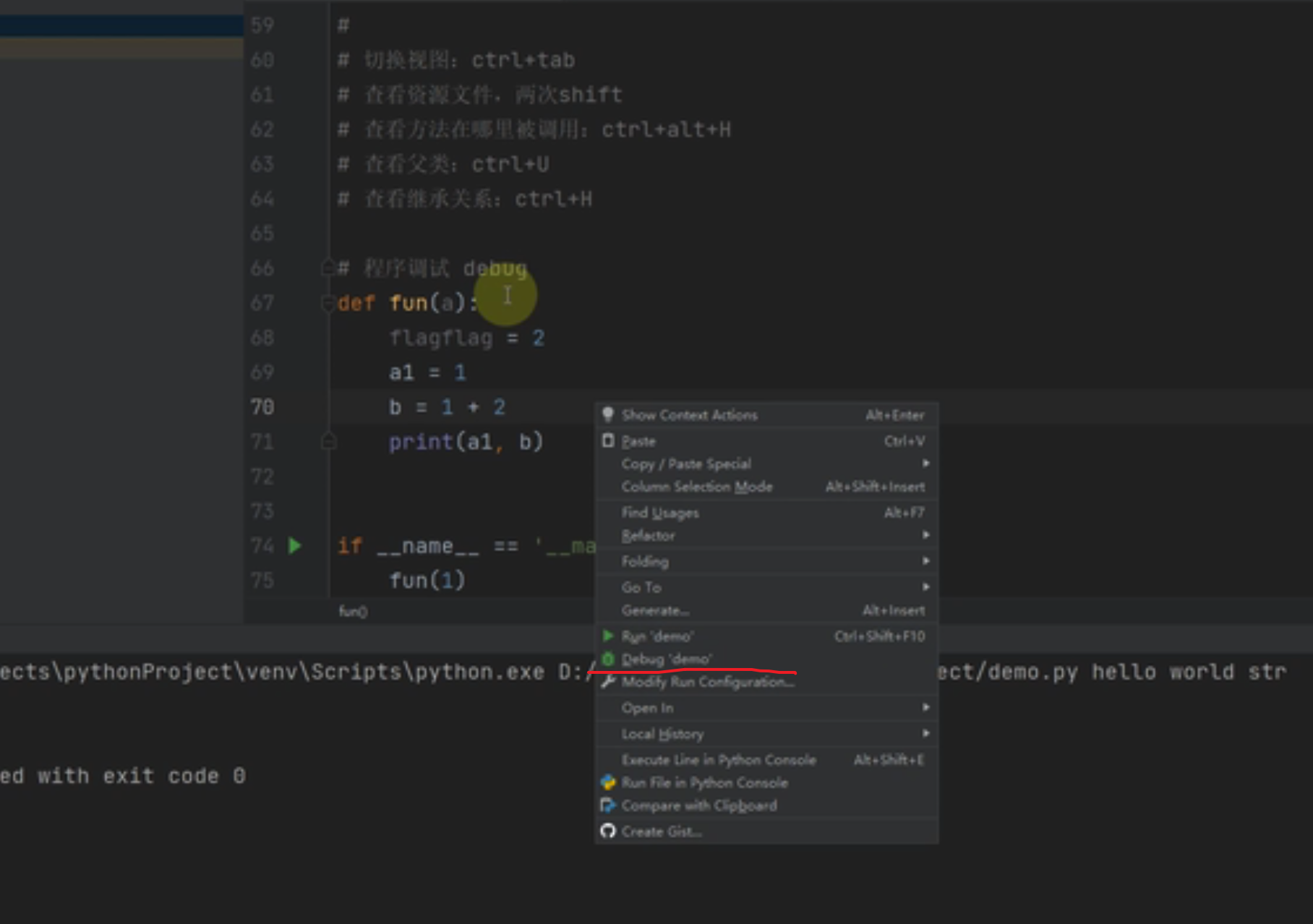This screenshot has width=1313, height=924.
Task: Click the comment containing 'debug' on line 66
Action: (x=432, y=268)
